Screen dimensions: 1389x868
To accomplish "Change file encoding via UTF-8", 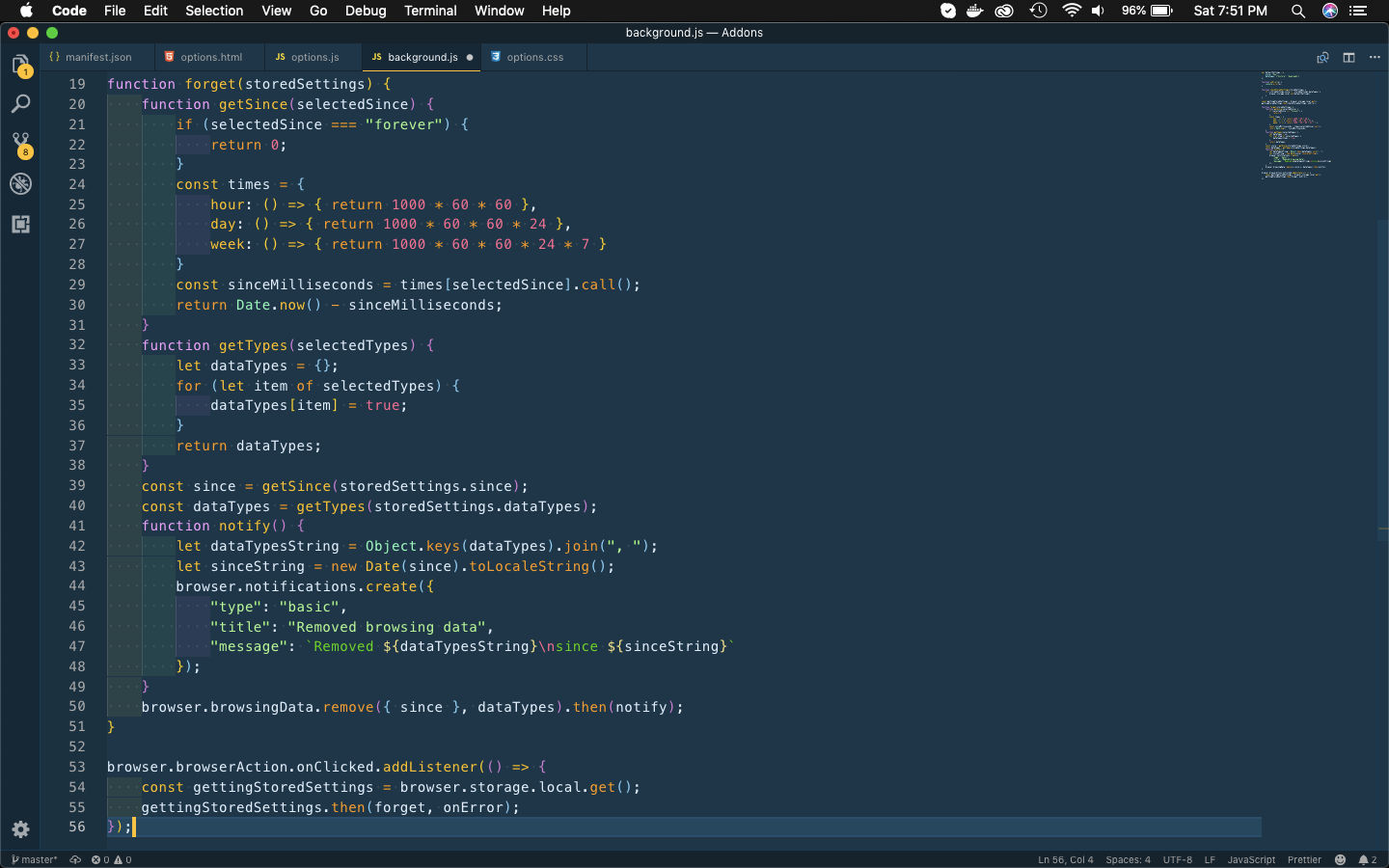I will (1177, 859).
